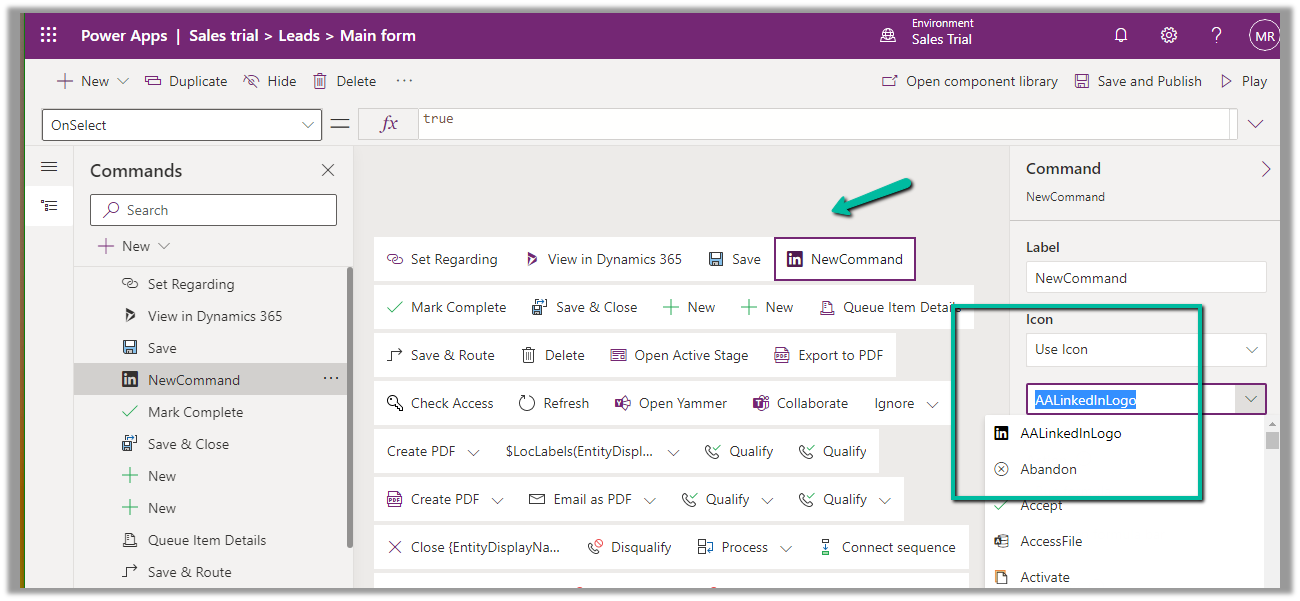Open the Power Apps waffle app launcher
Screen dimensions: 1300x601
click(x=48, y=36)
